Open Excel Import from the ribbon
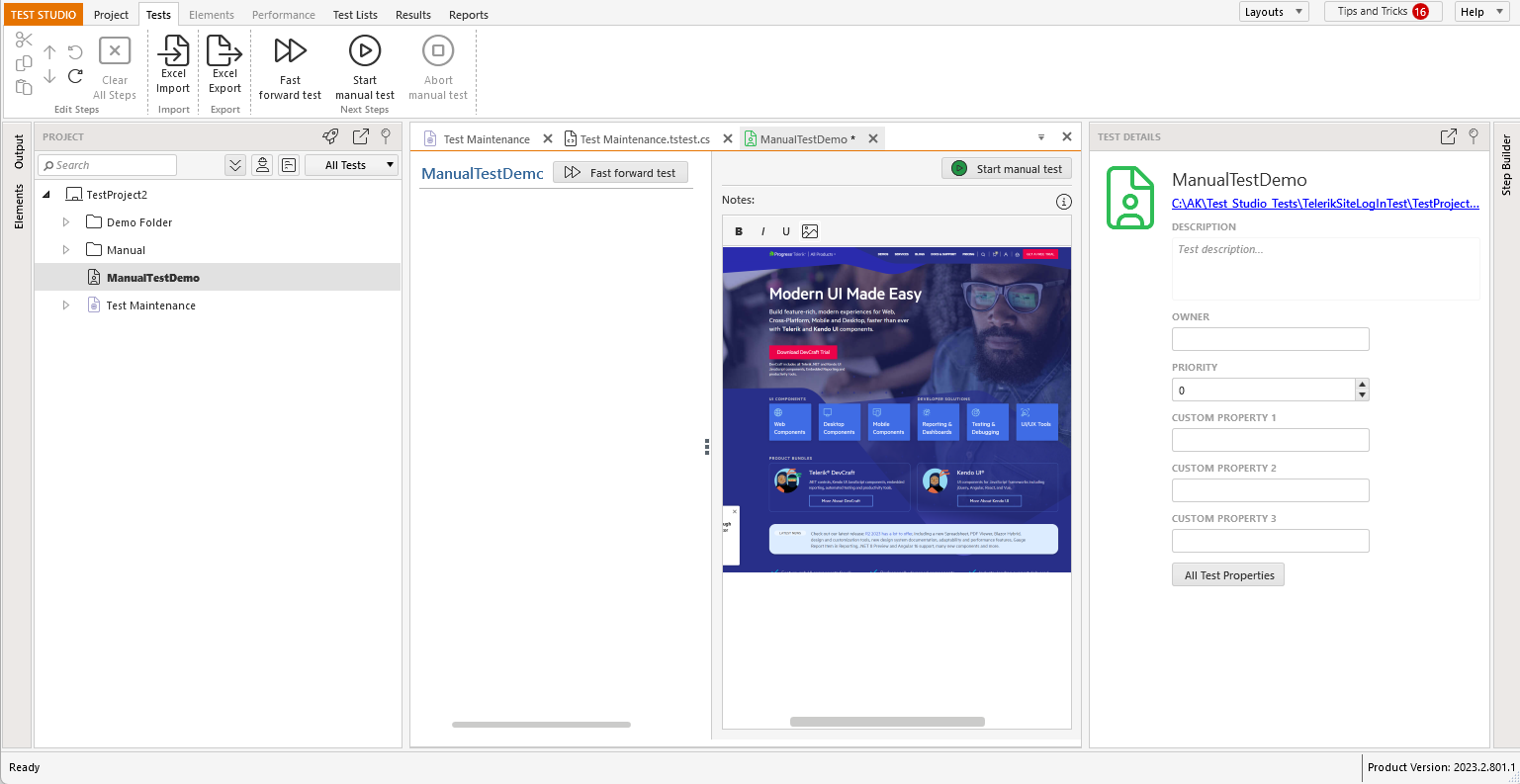Viewport: 1520px width, 784px height. click(x=173, y=65)
